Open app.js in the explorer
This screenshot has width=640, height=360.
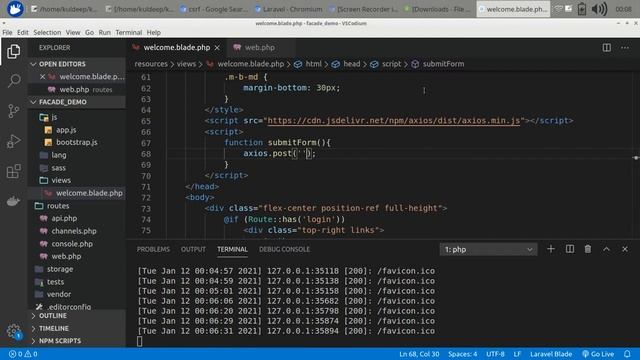[66, 130]
